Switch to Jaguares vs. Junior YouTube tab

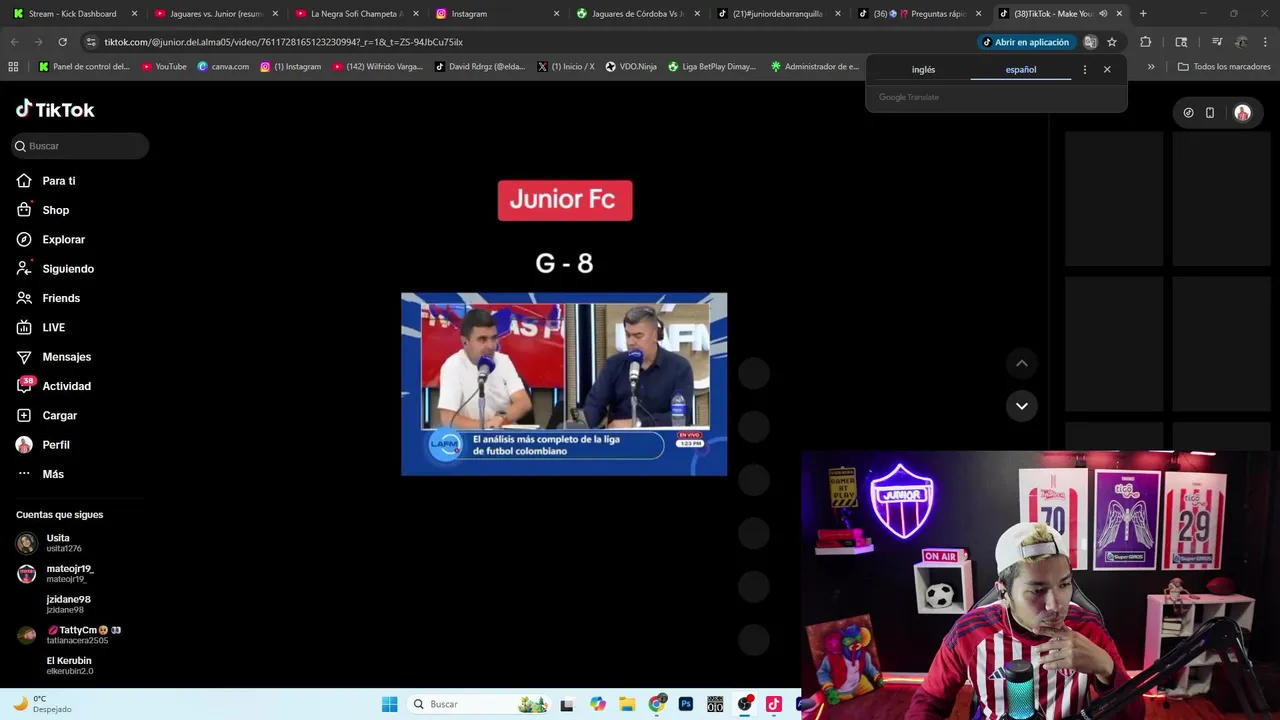click(216, 14)
